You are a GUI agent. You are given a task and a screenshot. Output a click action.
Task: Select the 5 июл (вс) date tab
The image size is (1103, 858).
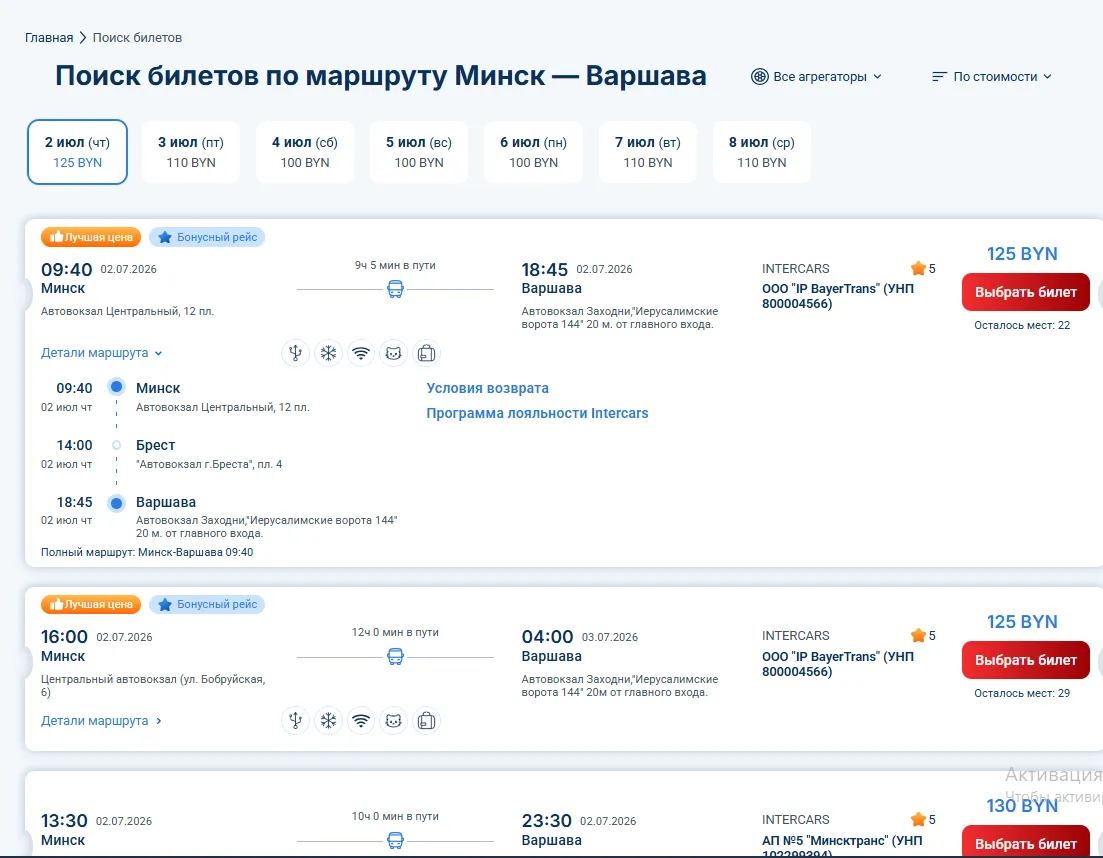point(419,152)
